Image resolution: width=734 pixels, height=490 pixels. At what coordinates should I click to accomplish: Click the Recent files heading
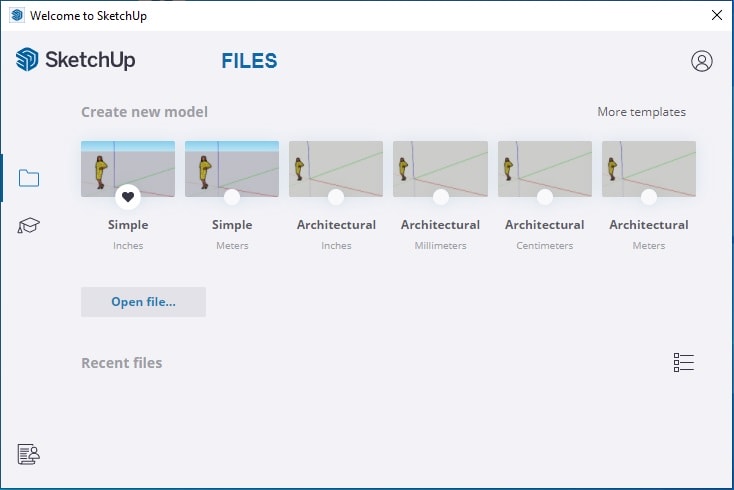pyautogui.click(x=122, y=363)
